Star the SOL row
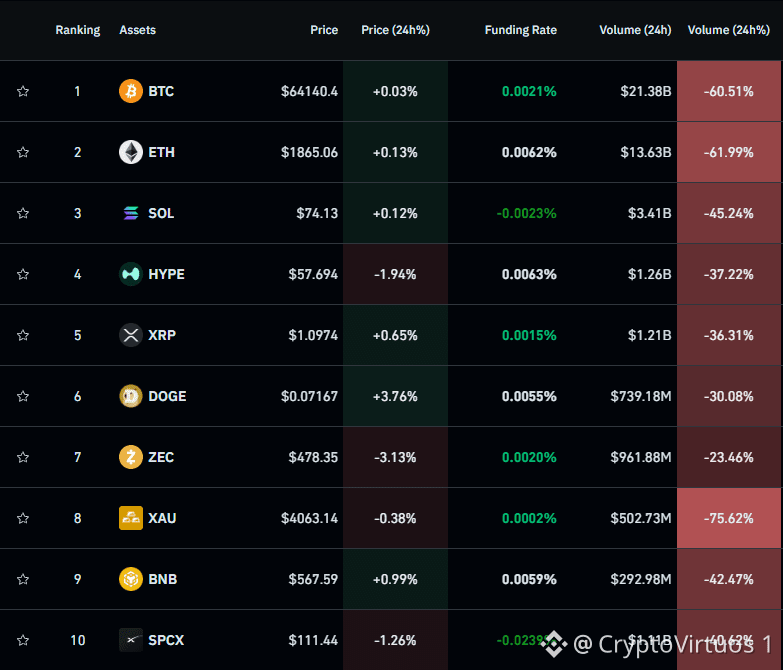 (x=23, y=213)
